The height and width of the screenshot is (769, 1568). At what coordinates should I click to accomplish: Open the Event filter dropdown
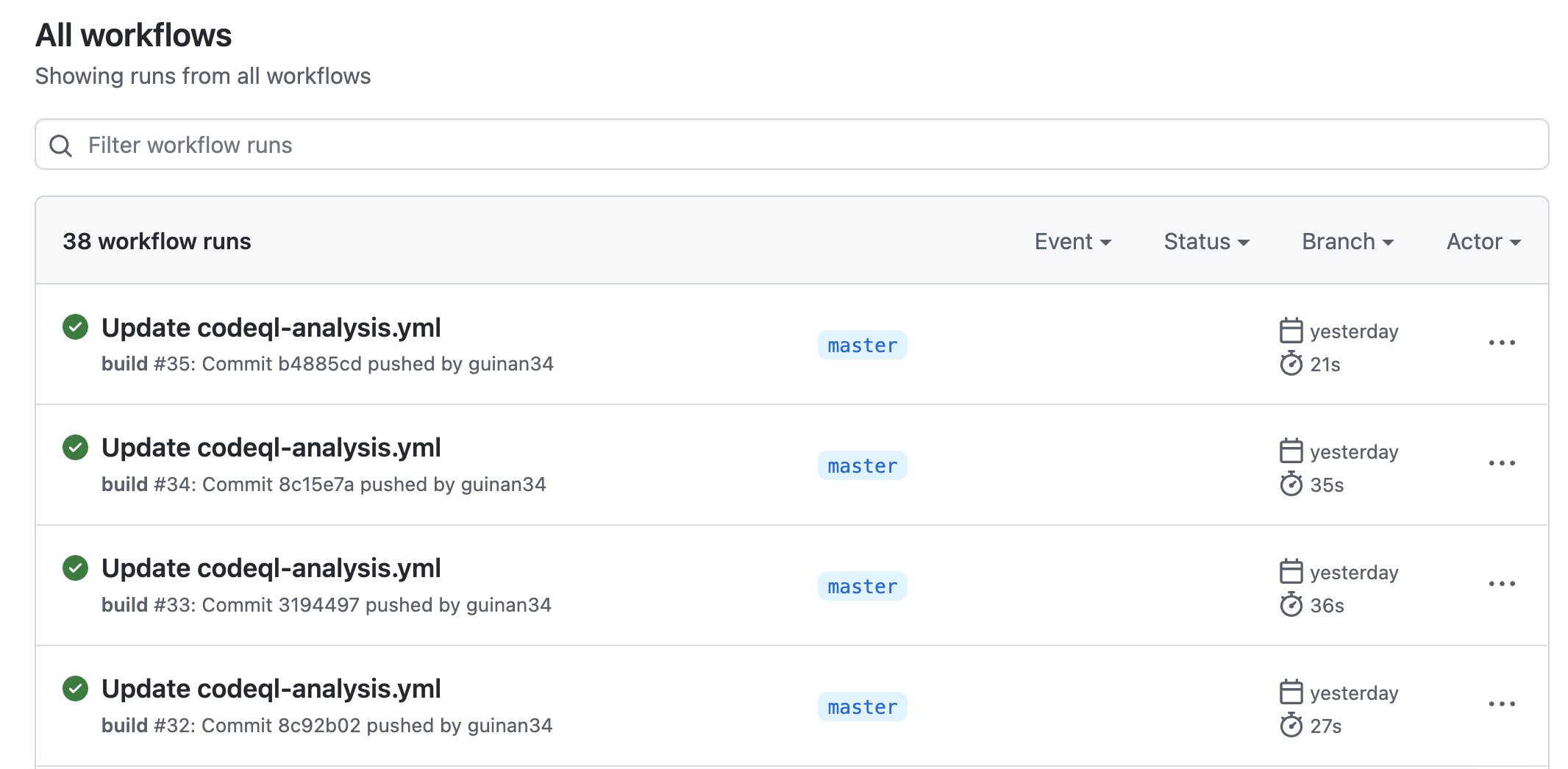point(1072,241)
